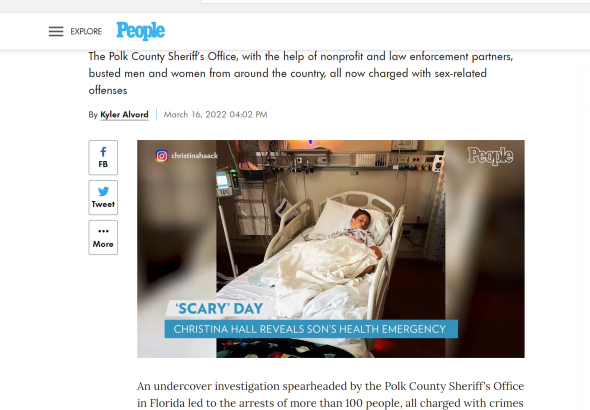590x410 pixels.
Task: Click the 'SCARY' DAY video caption
Action: tap(219, 309)
